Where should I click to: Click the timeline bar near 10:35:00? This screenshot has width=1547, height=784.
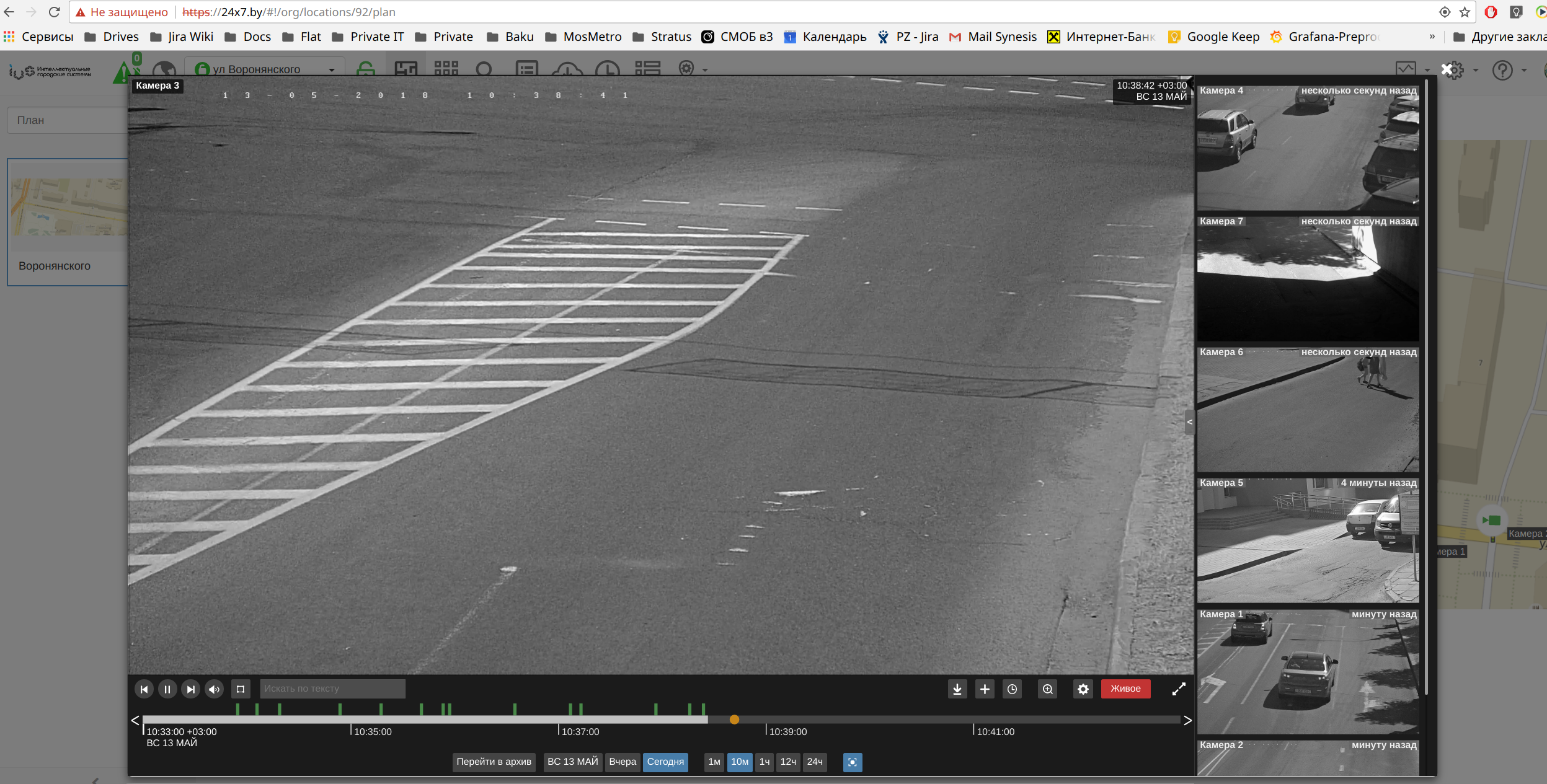click(x=352, y=720)
